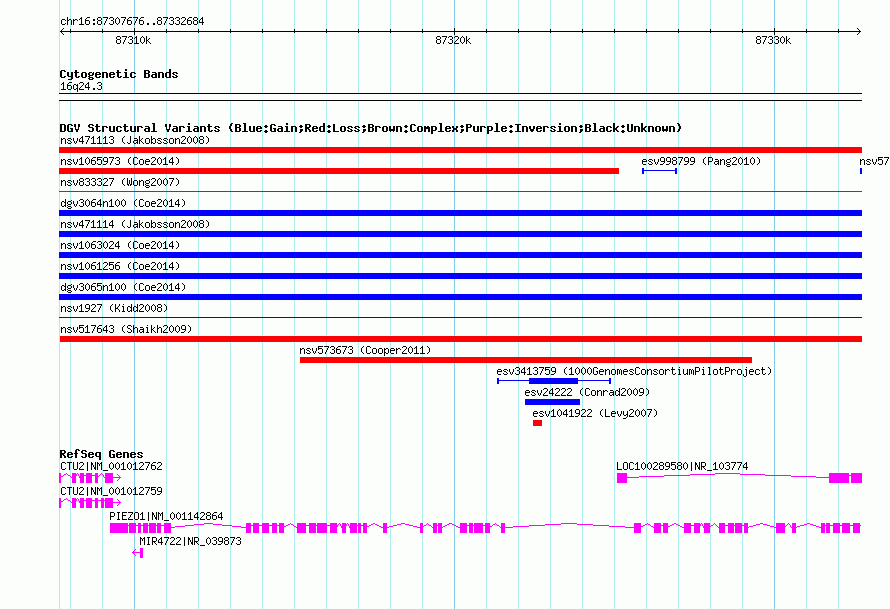Click the esv3413759 1000GenomesConsortiumPilotProject label

click(x=634, y=371)
